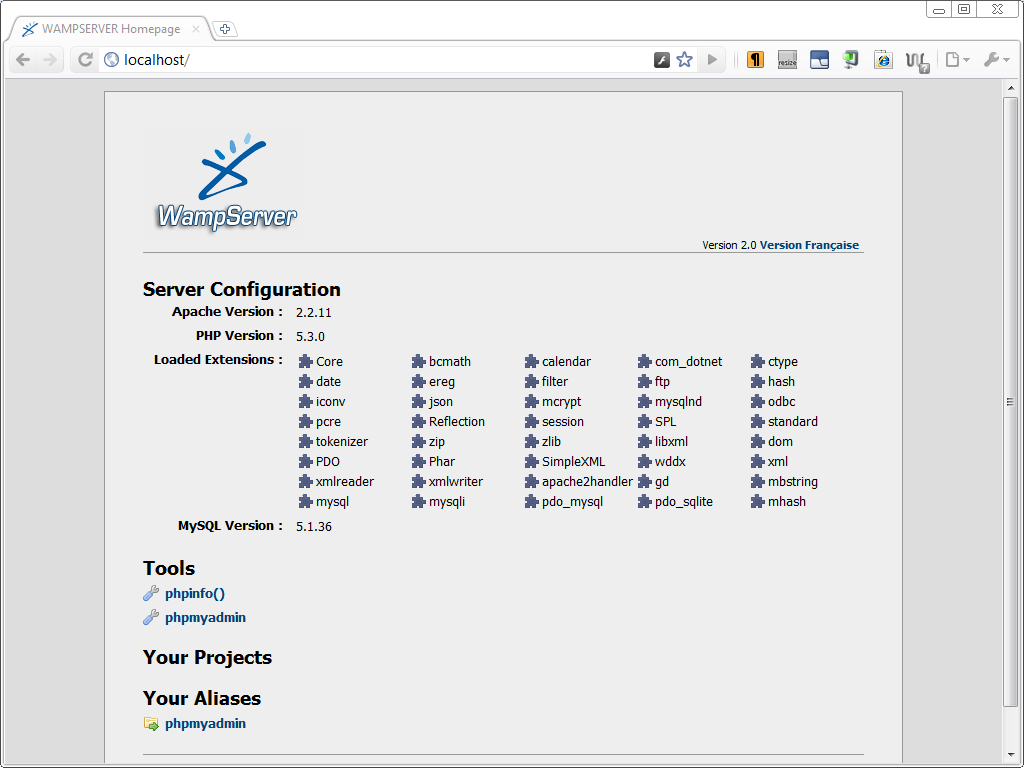Image resolution: width=1024 pixels, height=768 pixels.
Task: Go back to the previous page
Action: coord(23,60)
